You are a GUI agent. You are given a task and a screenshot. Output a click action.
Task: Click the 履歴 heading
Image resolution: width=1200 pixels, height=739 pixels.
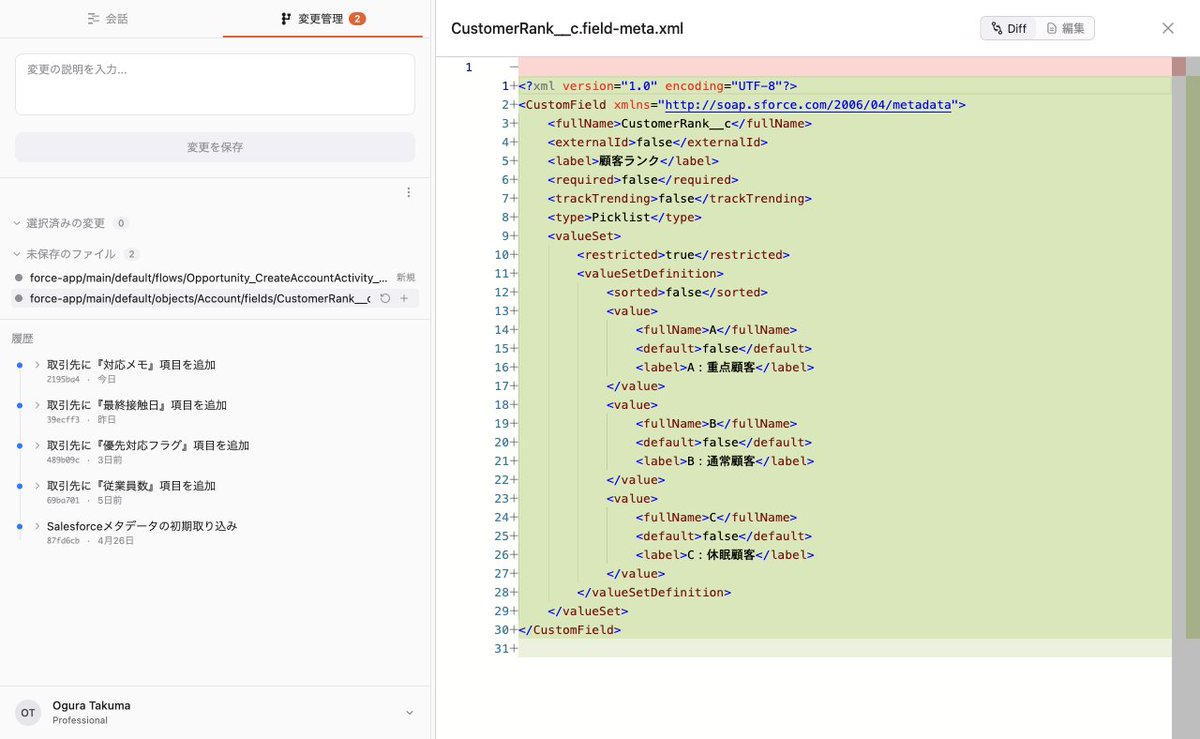[23, 338]
